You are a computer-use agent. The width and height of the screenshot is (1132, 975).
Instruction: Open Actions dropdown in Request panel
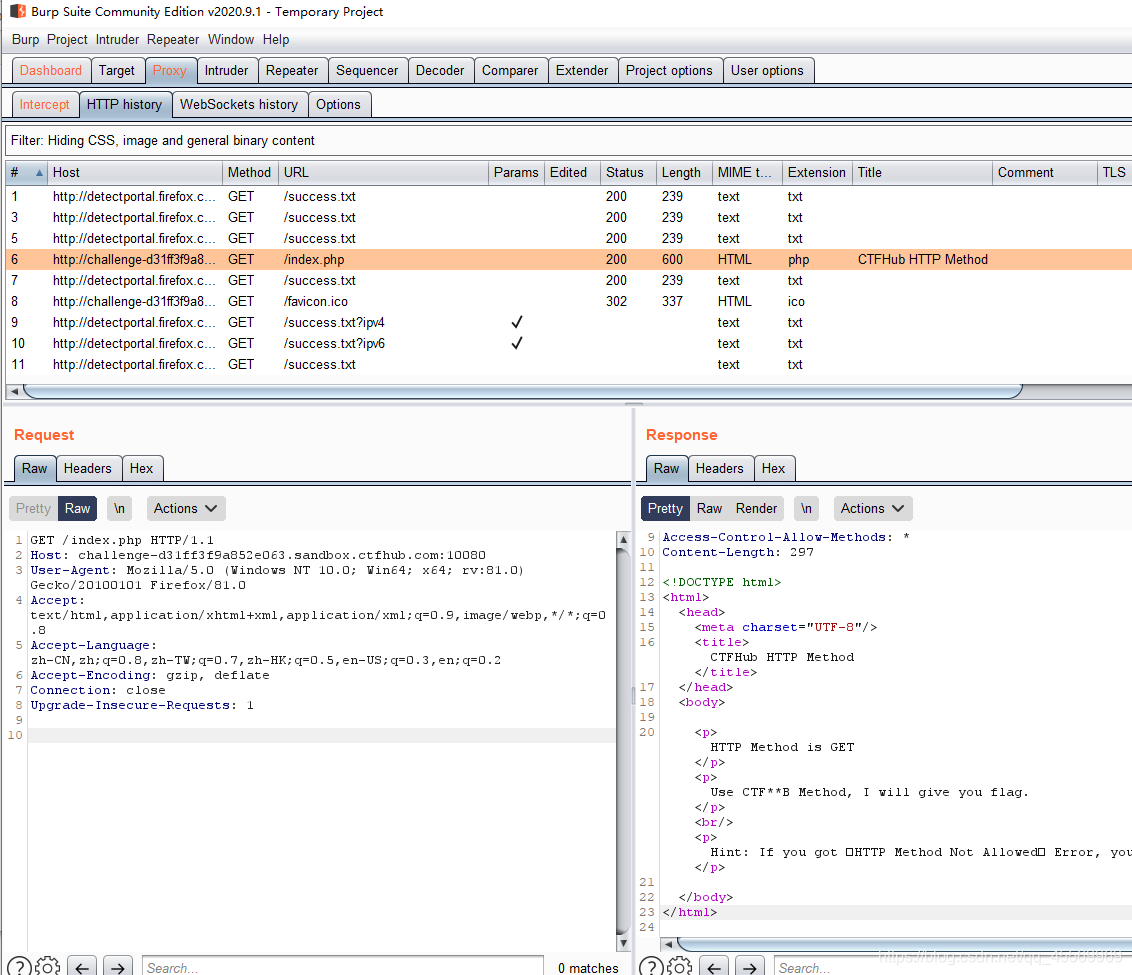(186, 508)
